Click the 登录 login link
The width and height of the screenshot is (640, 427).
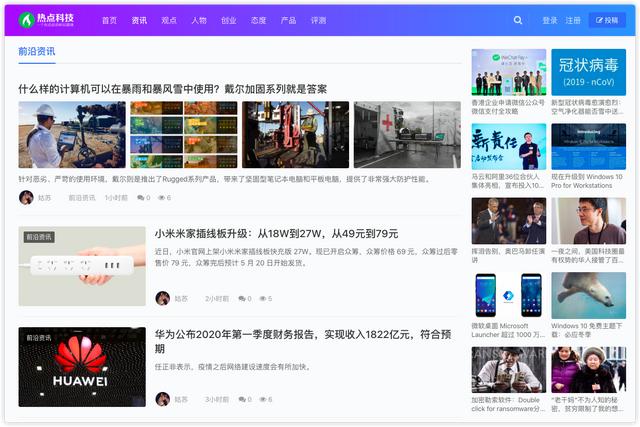(549, 20)
